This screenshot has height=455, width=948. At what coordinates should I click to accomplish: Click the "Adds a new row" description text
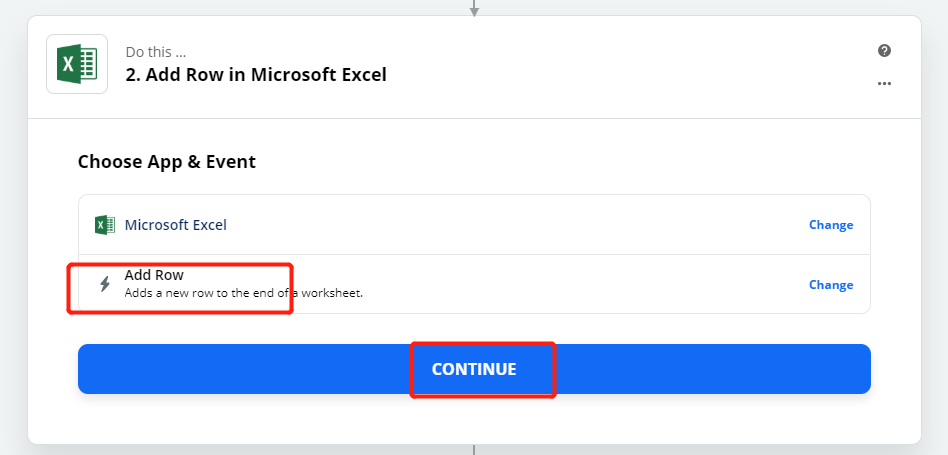point(244,294)
